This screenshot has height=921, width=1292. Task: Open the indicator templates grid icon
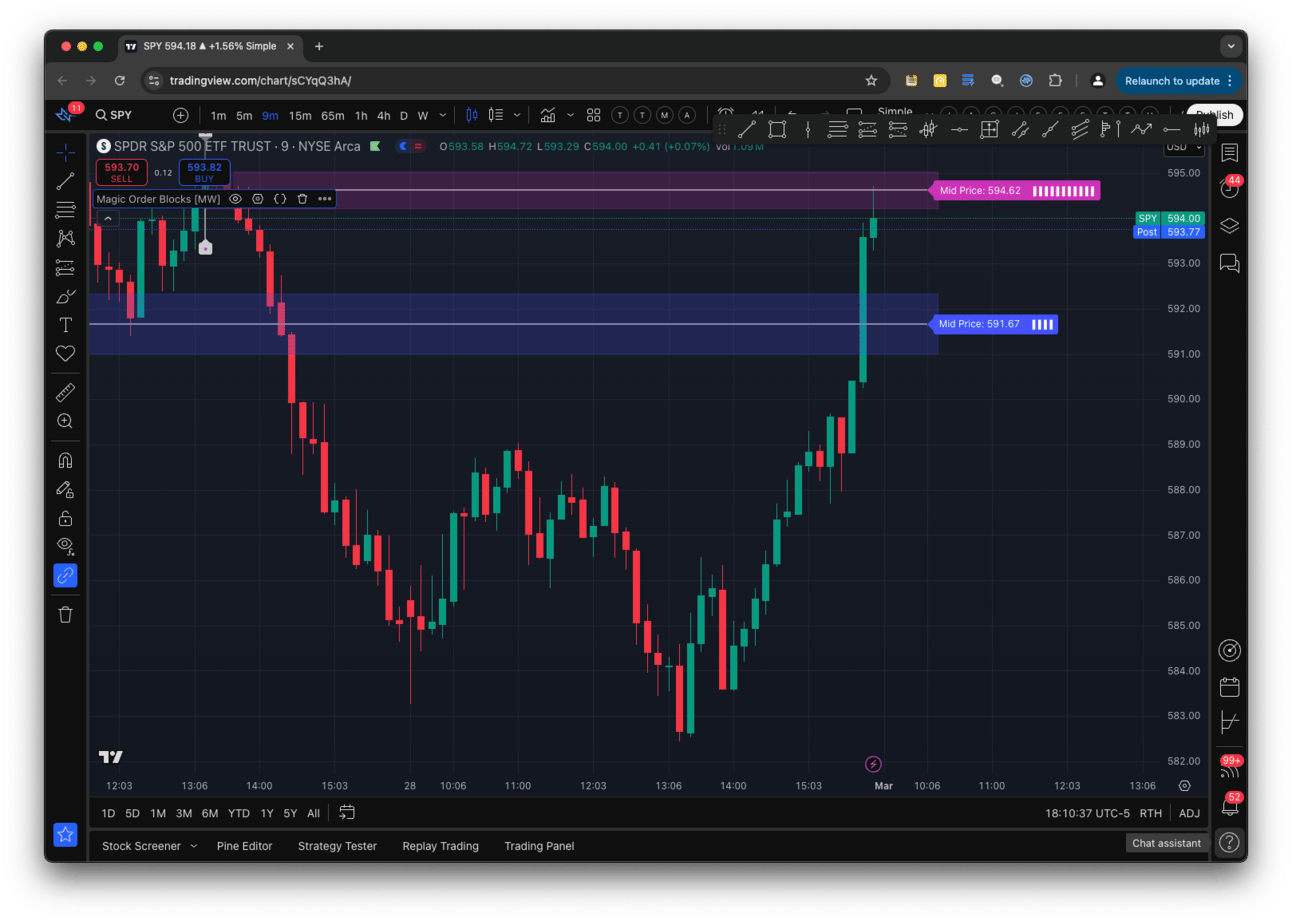point(594,115)
